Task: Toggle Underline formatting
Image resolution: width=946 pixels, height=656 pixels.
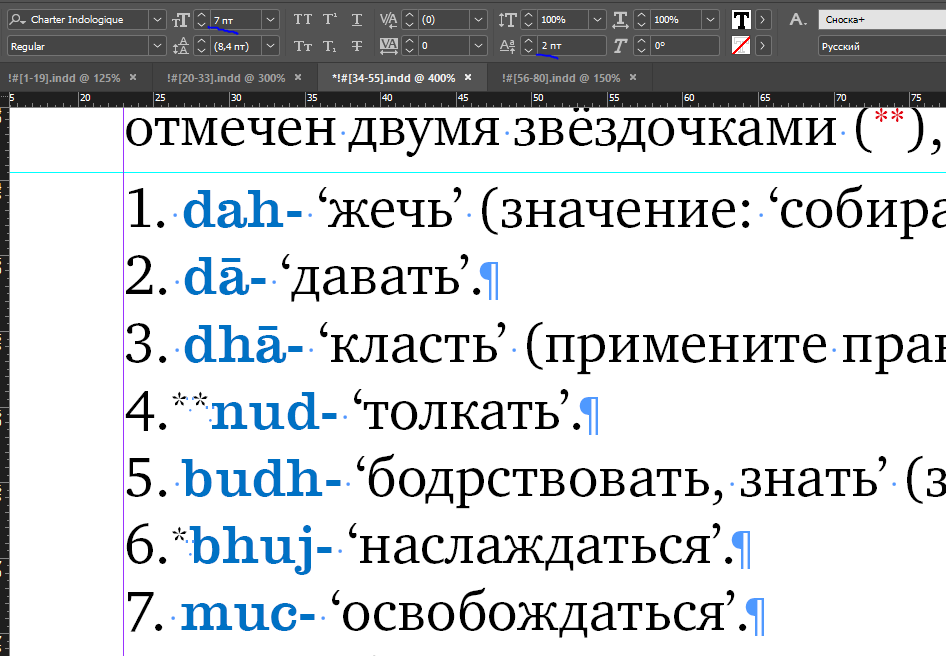Action: pos(357,19)
